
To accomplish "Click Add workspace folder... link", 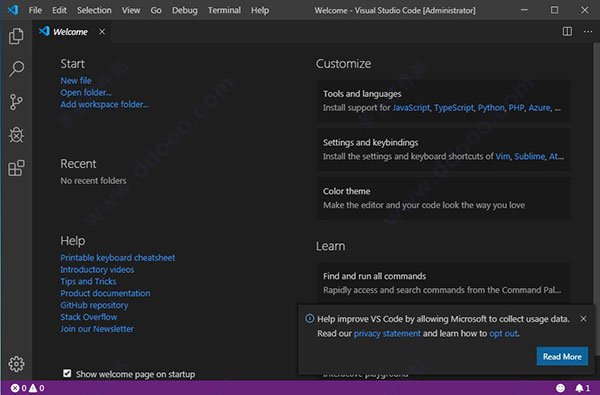I will [104, 104].
